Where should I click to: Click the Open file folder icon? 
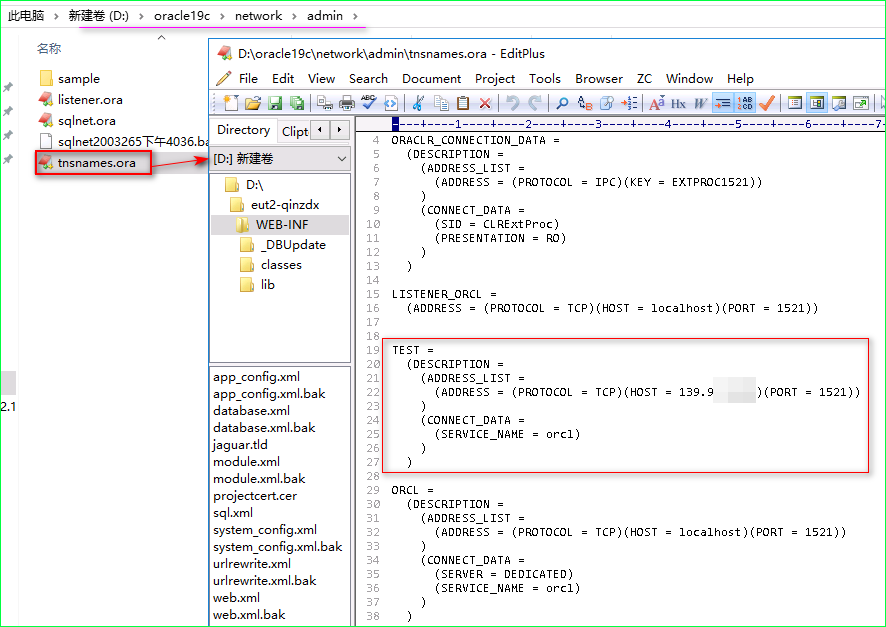coord(253,103)
